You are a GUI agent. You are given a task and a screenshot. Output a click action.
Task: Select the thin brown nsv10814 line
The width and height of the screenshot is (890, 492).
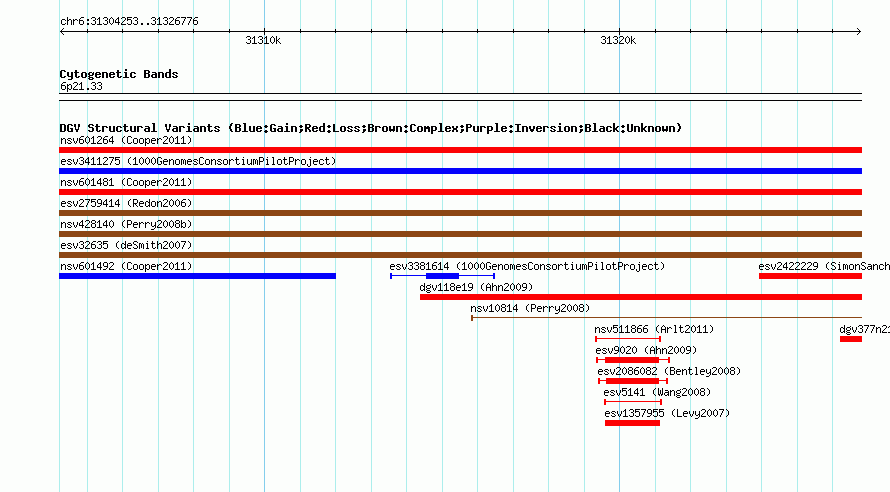point(666,318)
